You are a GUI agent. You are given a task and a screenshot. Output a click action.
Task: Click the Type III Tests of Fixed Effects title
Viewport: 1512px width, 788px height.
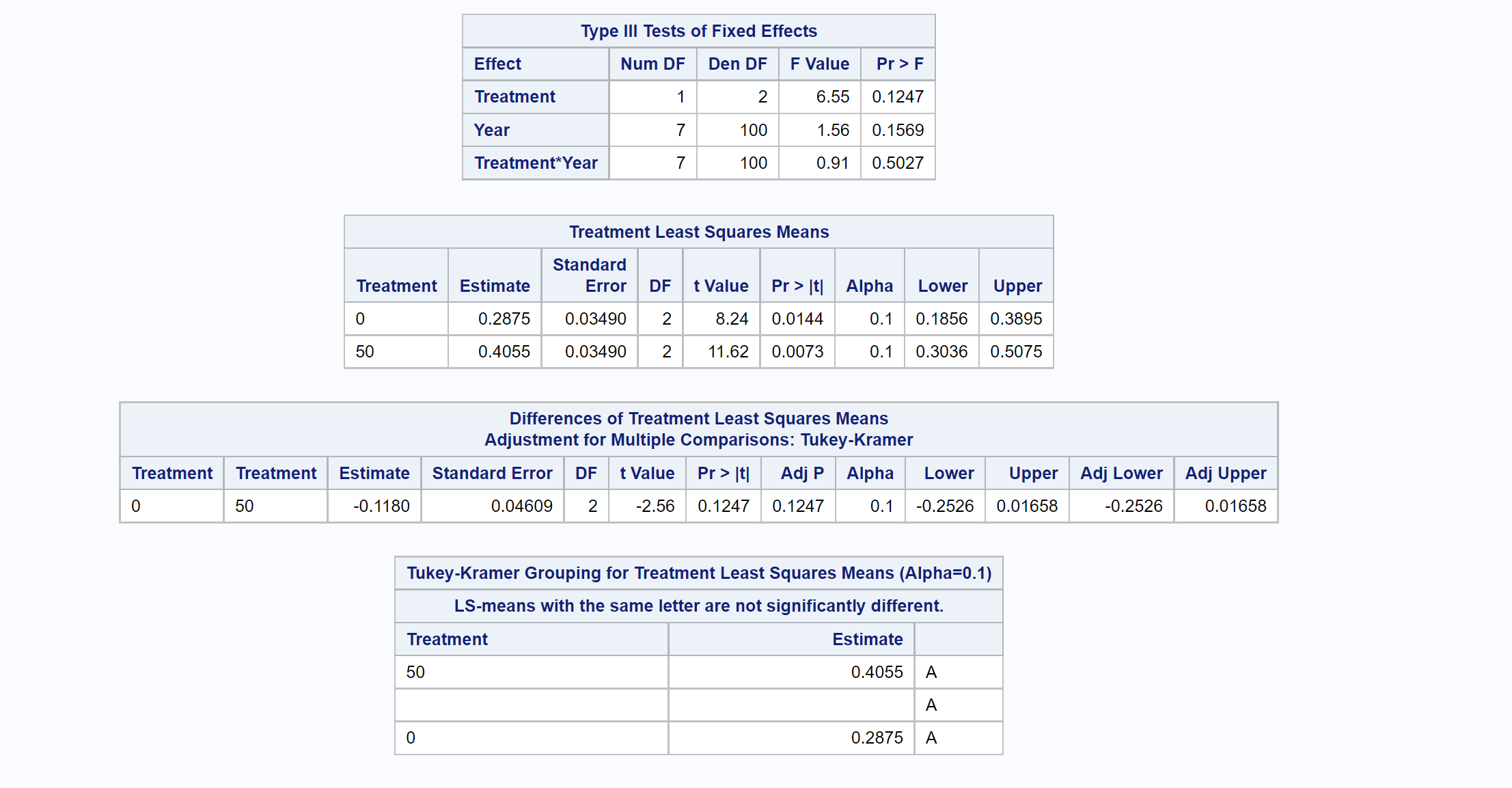(698, 31)
